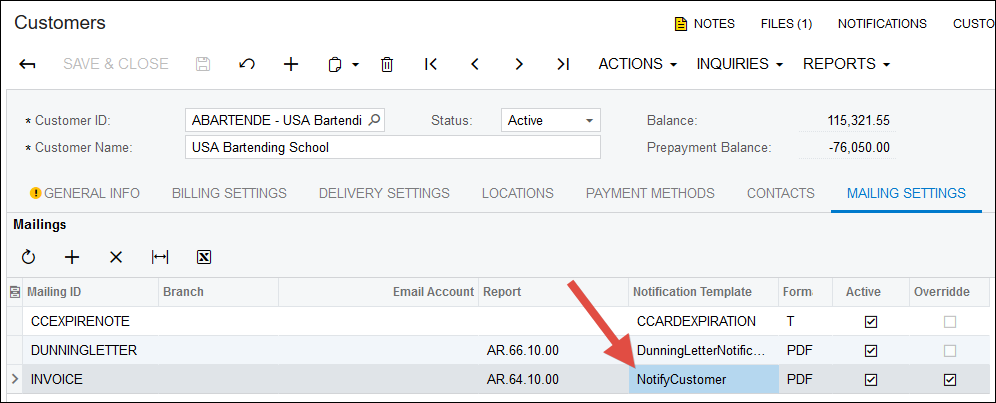Open the Payment Methods tab

[650, 193]
